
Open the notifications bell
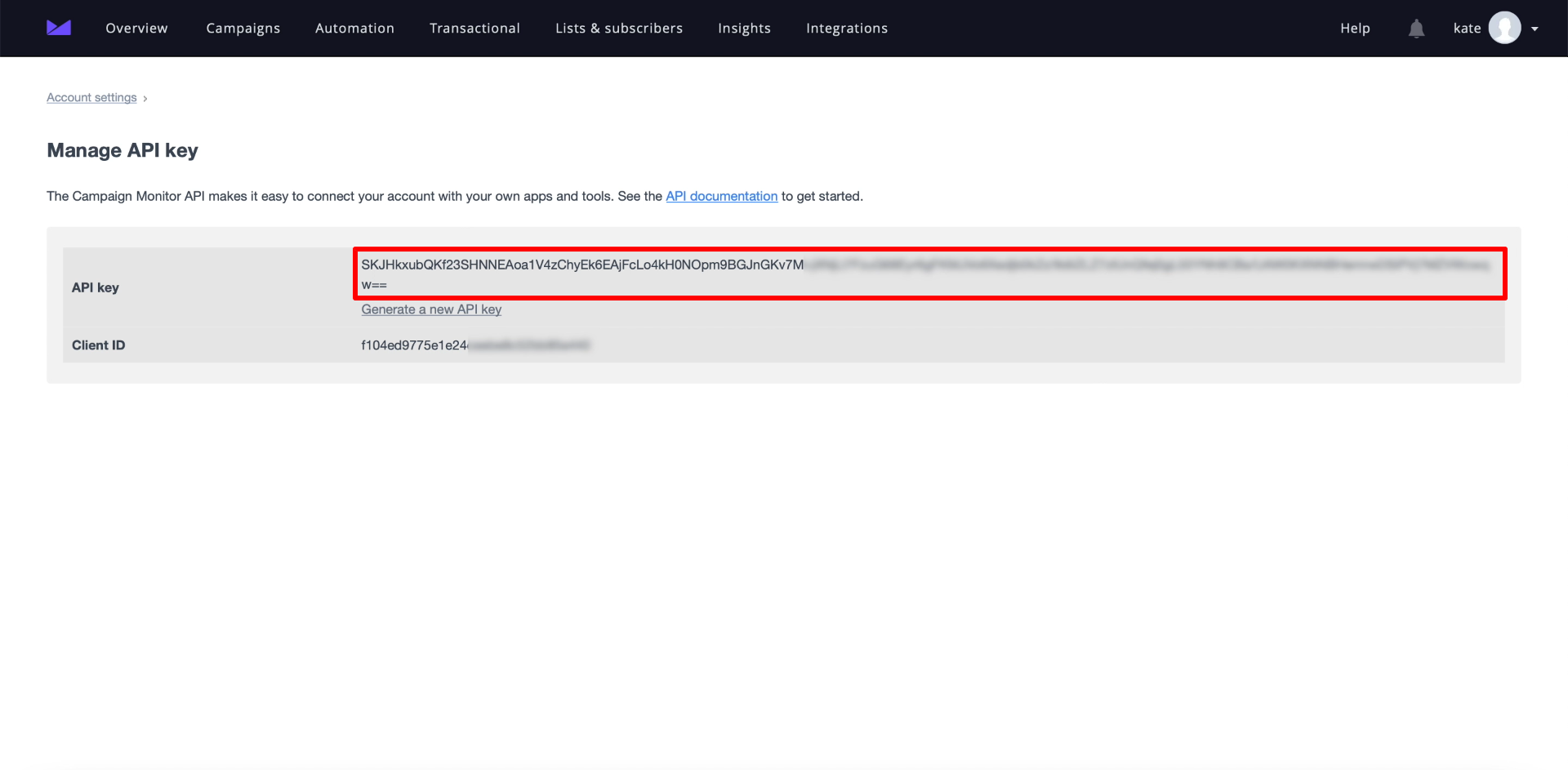1417,29
